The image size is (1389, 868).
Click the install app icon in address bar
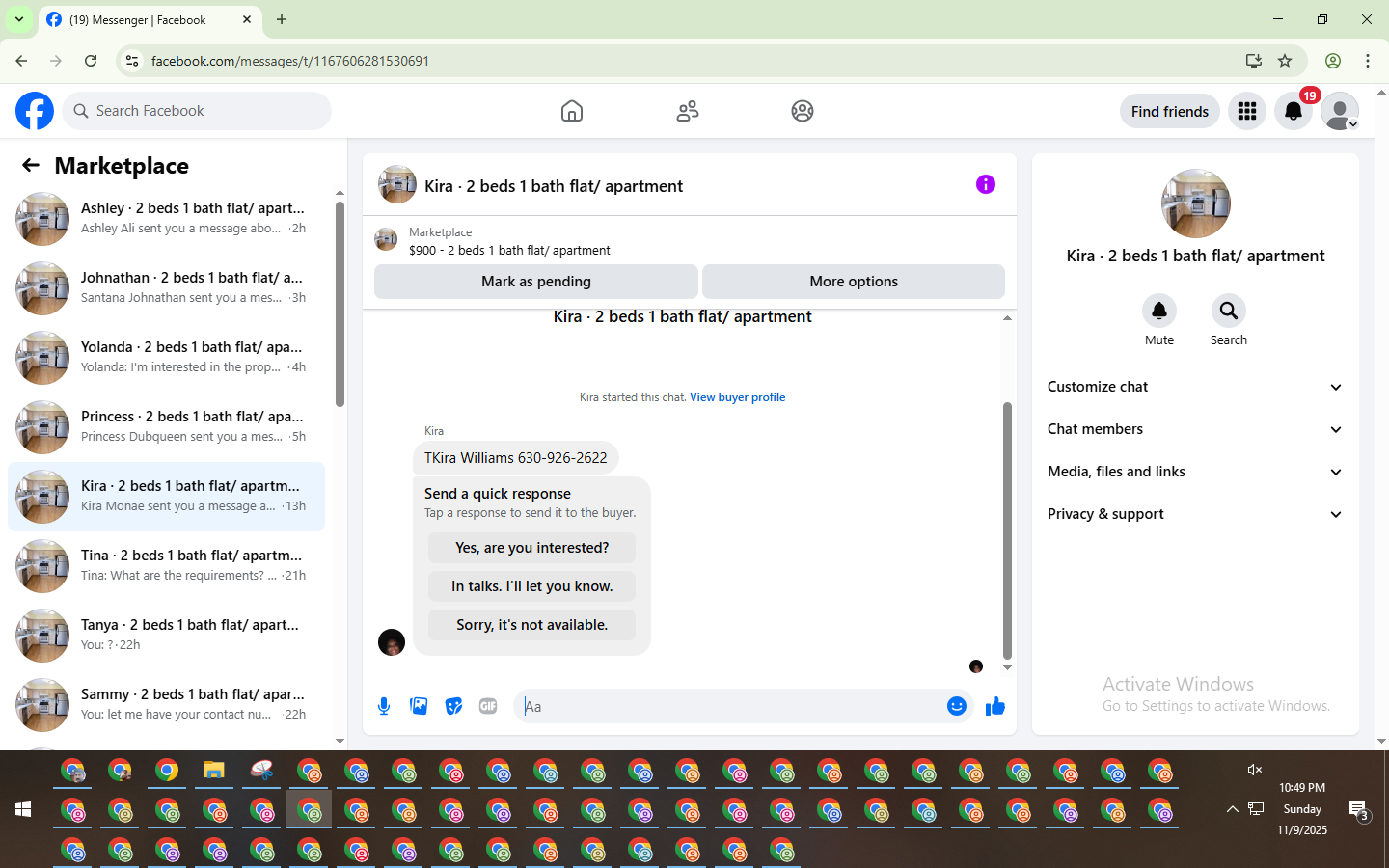1254,61
